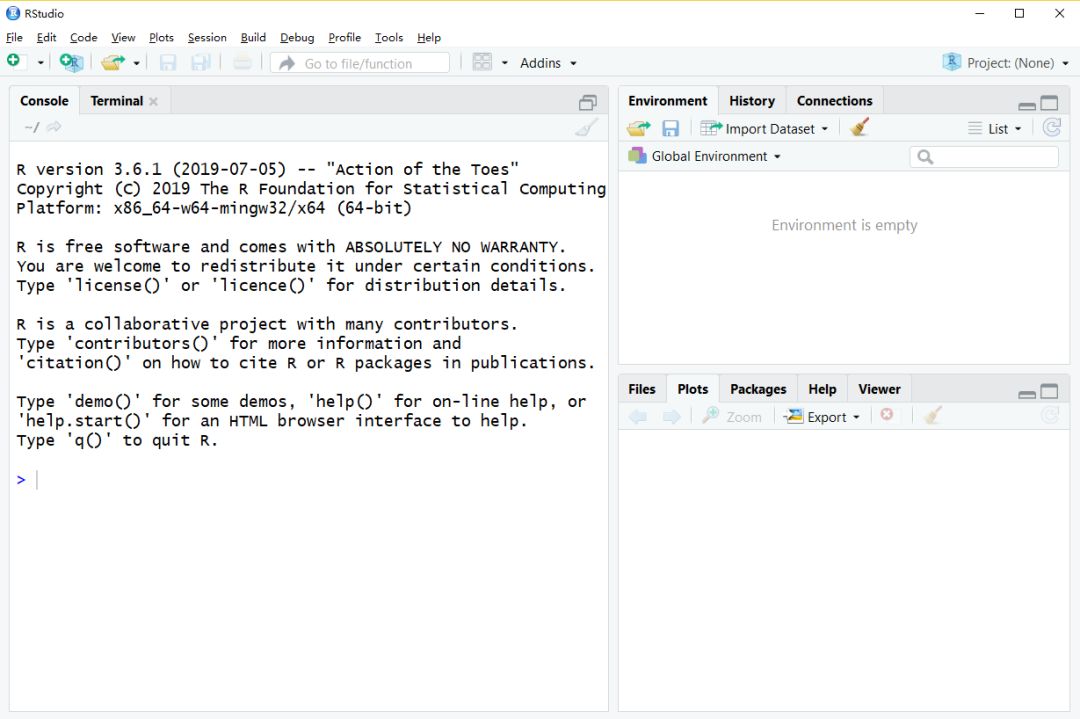
Task: Click the previous plot arrow icon
Action: [x=638, y=417]
